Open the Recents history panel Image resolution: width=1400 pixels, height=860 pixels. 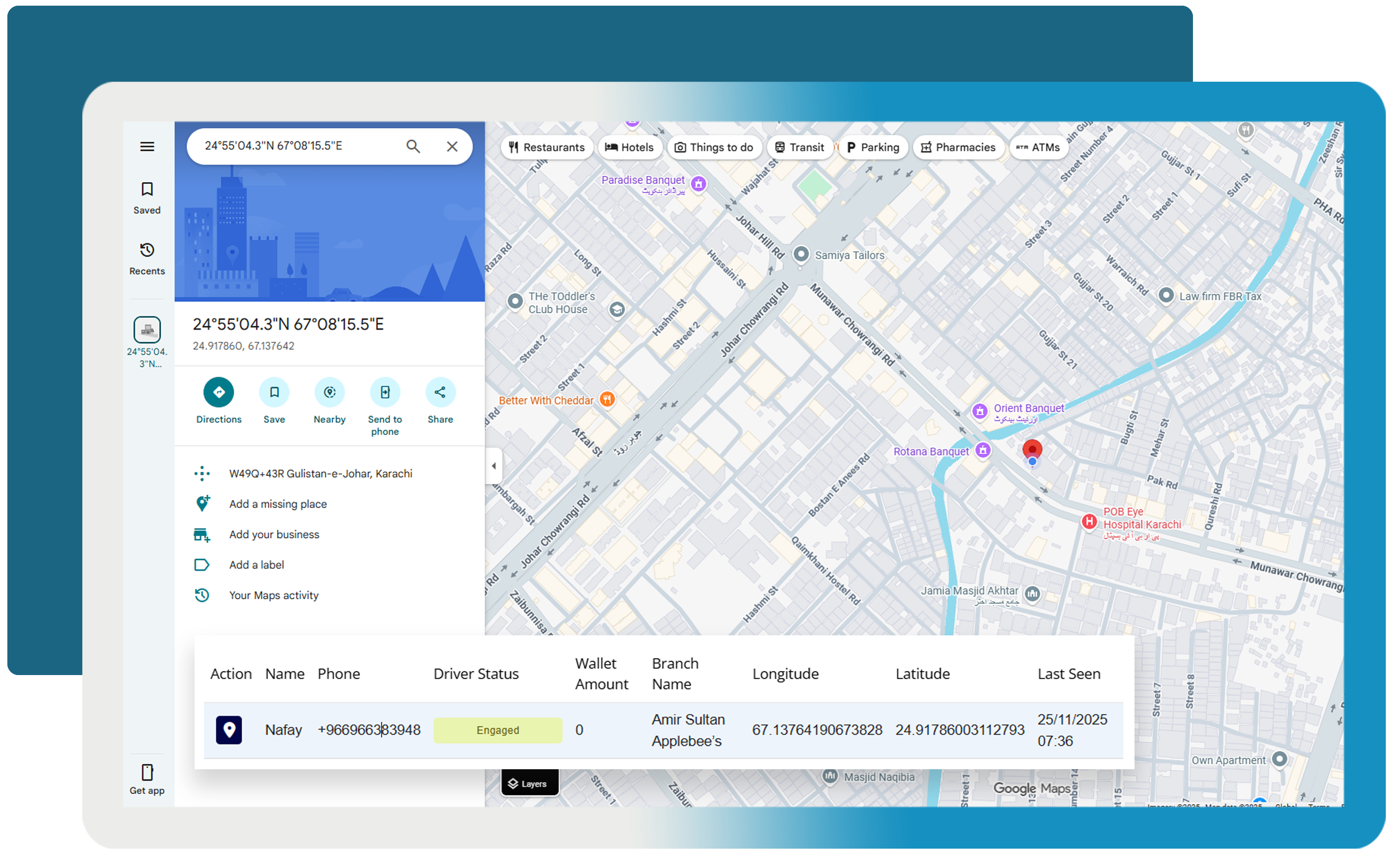[x=147, y=258]
